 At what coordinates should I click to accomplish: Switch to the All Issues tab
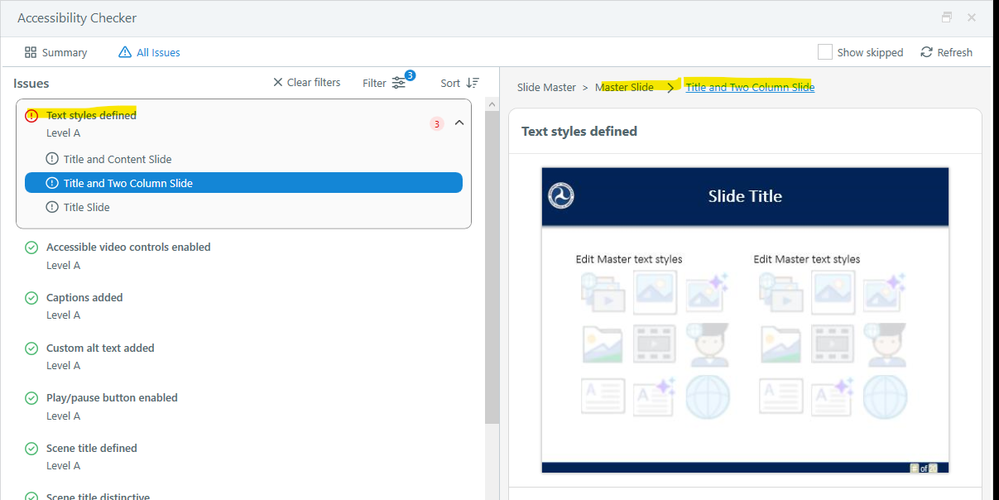(x=149, y=53)
